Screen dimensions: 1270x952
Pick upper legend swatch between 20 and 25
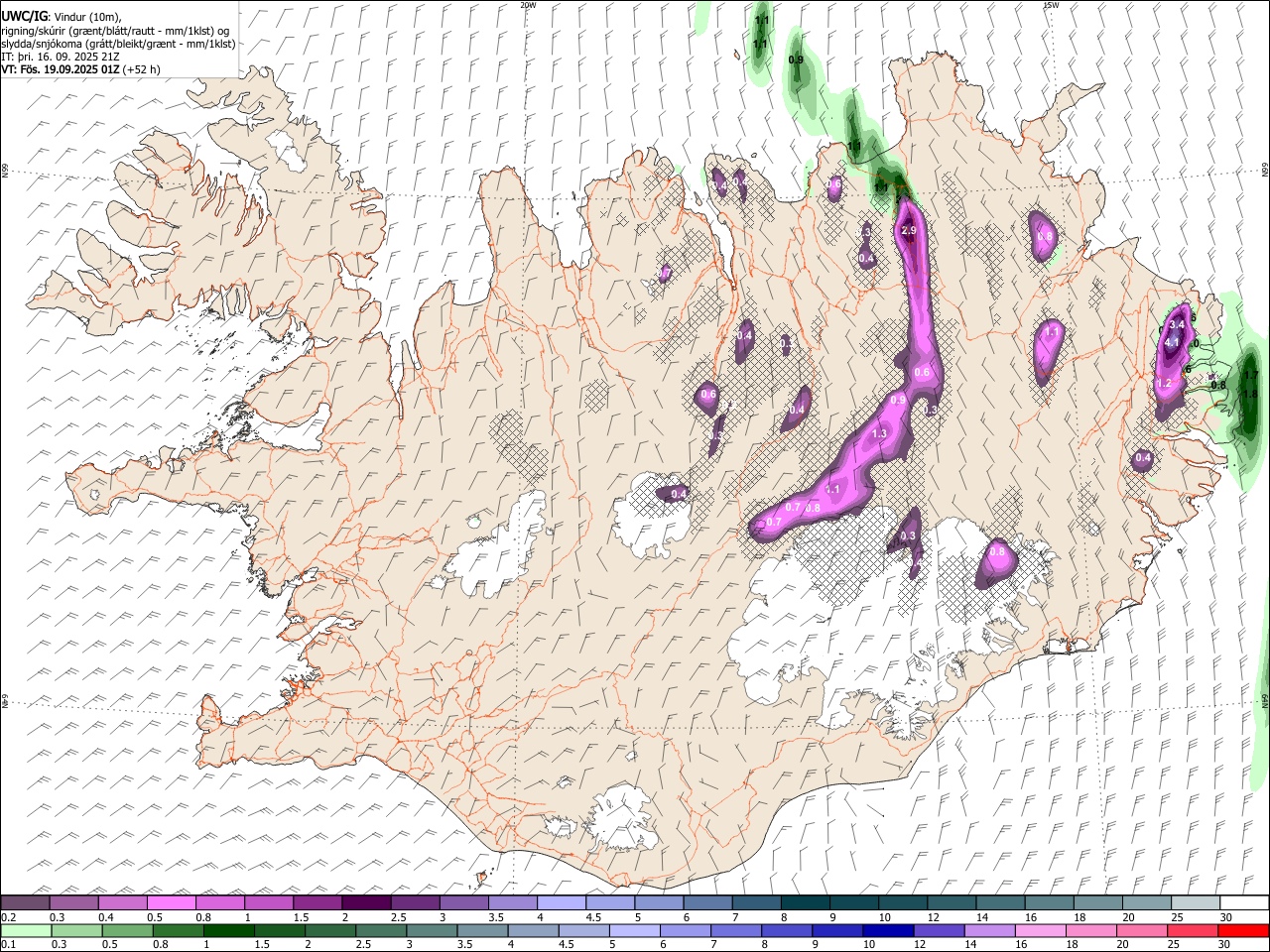(1147, 902)
